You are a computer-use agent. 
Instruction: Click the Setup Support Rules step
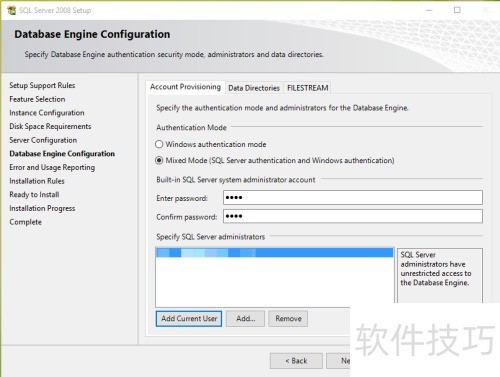point(42,85)
